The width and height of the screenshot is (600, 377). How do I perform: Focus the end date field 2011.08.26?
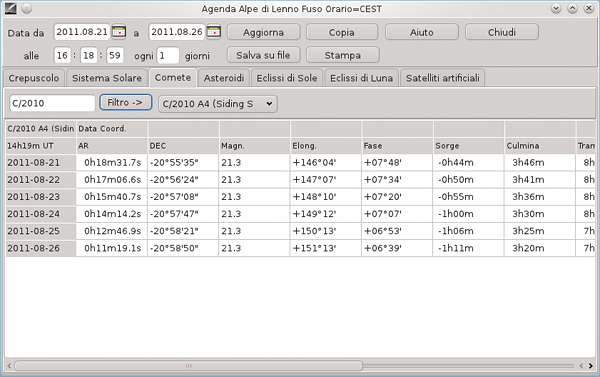pyautogui.click(x=177, y=32)
